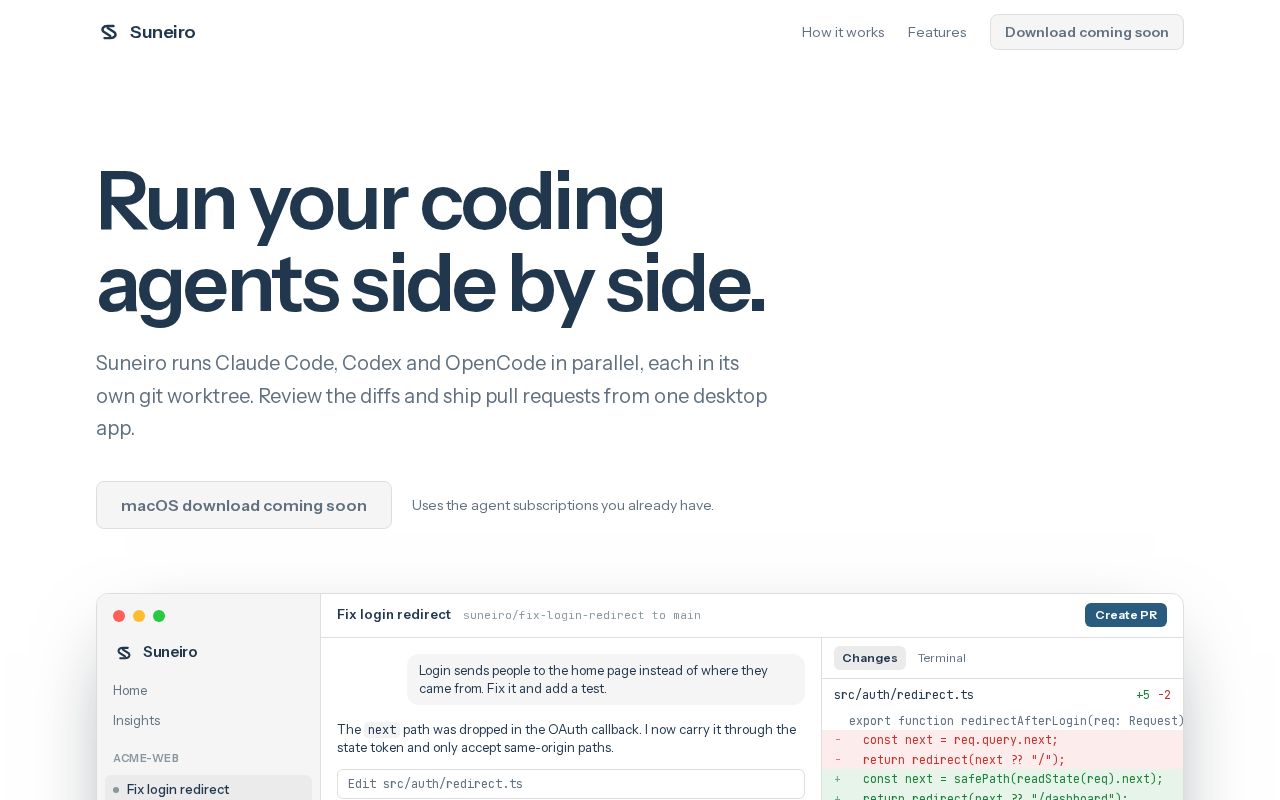1280x800 pixels.
Task: Click the suneiro/fix-login-redirect to main branch text
Action: [582, 615]
